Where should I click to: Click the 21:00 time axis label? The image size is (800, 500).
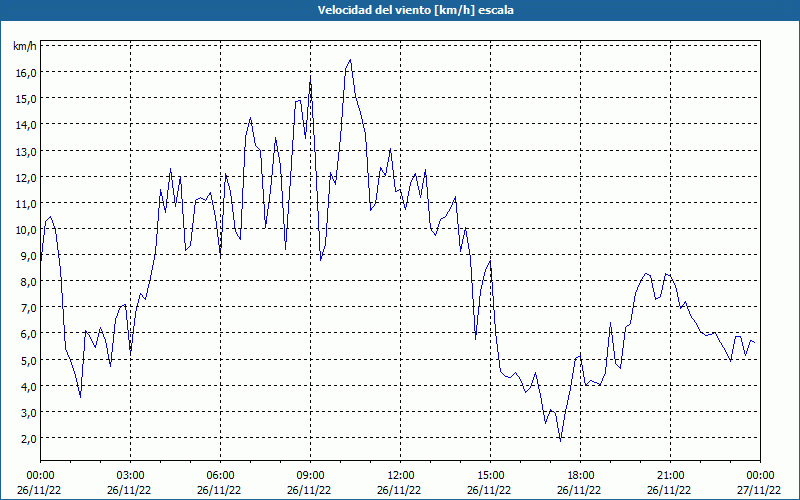[x=670, y=476]
